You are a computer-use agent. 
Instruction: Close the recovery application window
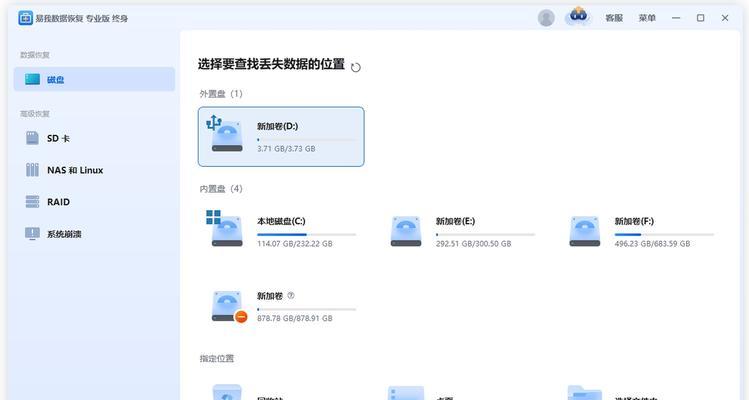(725, 18)
